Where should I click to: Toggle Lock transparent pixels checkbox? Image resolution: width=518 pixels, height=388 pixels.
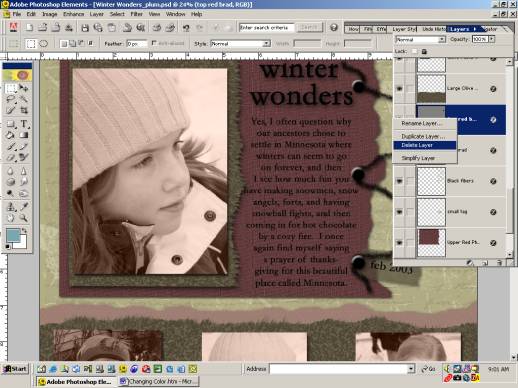[414, 51]
